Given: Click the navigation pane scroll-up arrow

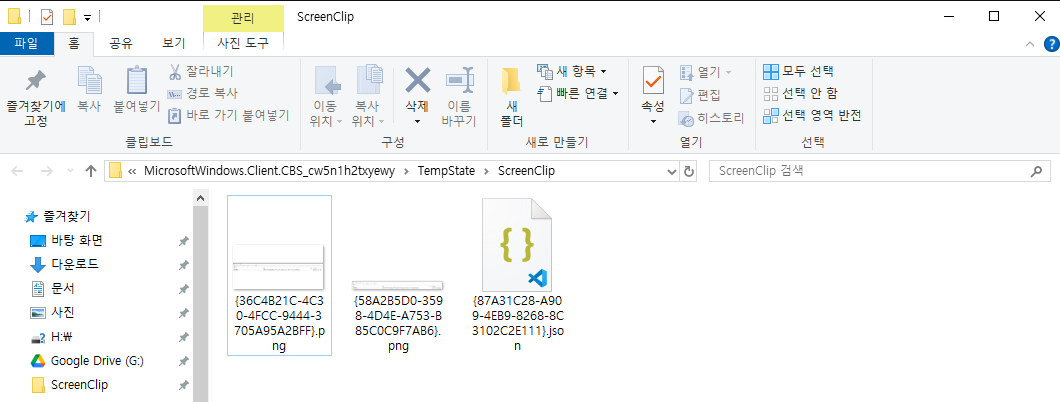Looking at the screenshot, I should pos(200,199).
